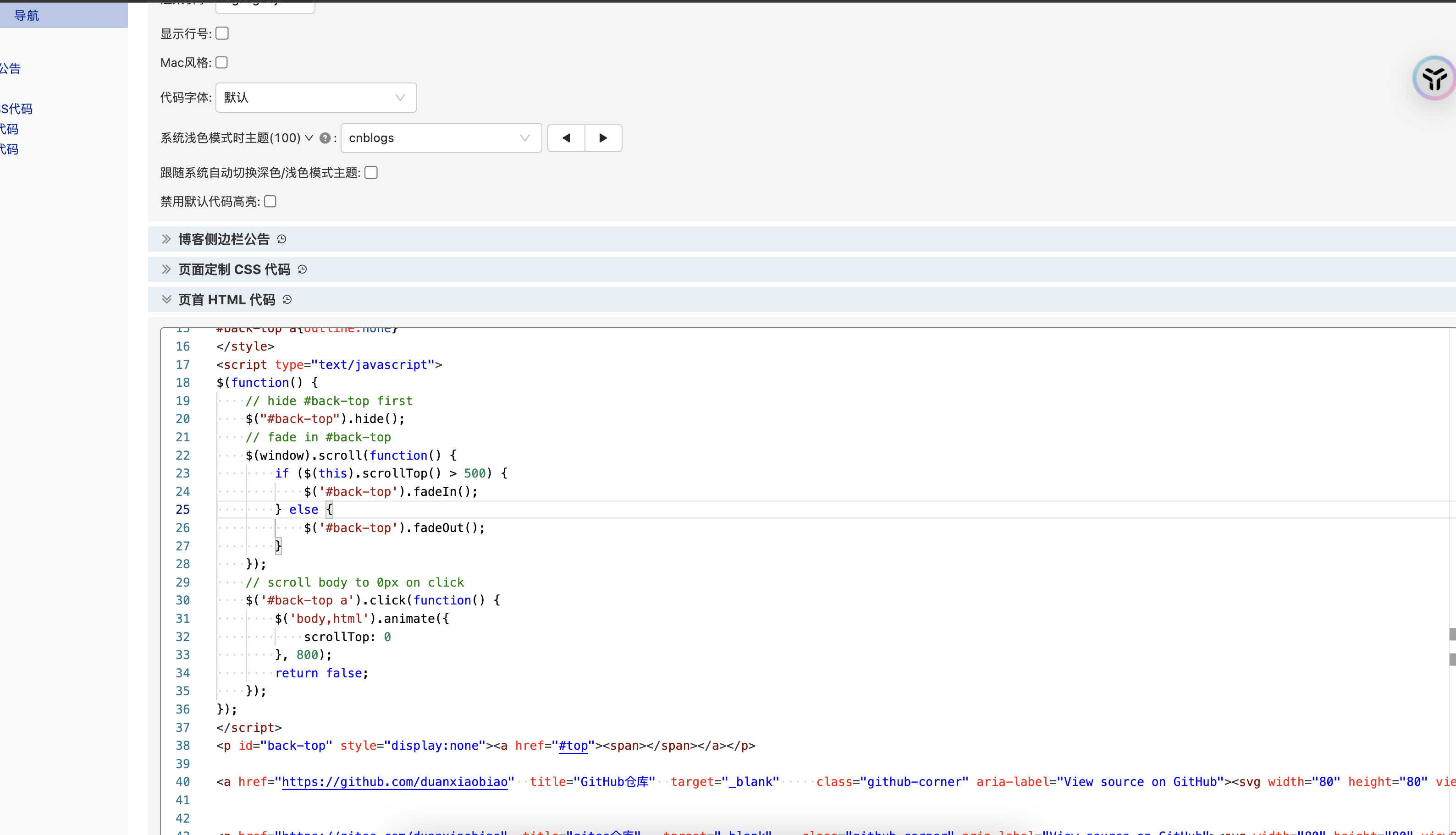The width and height of the screenshot is (1456, 835).
Task: Open the 系统浅色模式时主题 mode selector arrow
Action: coord(309,137)
